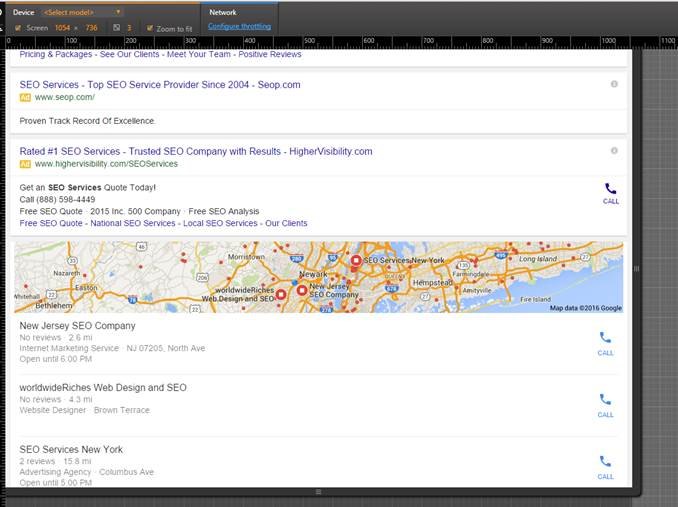Click the Open until 6:00 PM text

56,359
